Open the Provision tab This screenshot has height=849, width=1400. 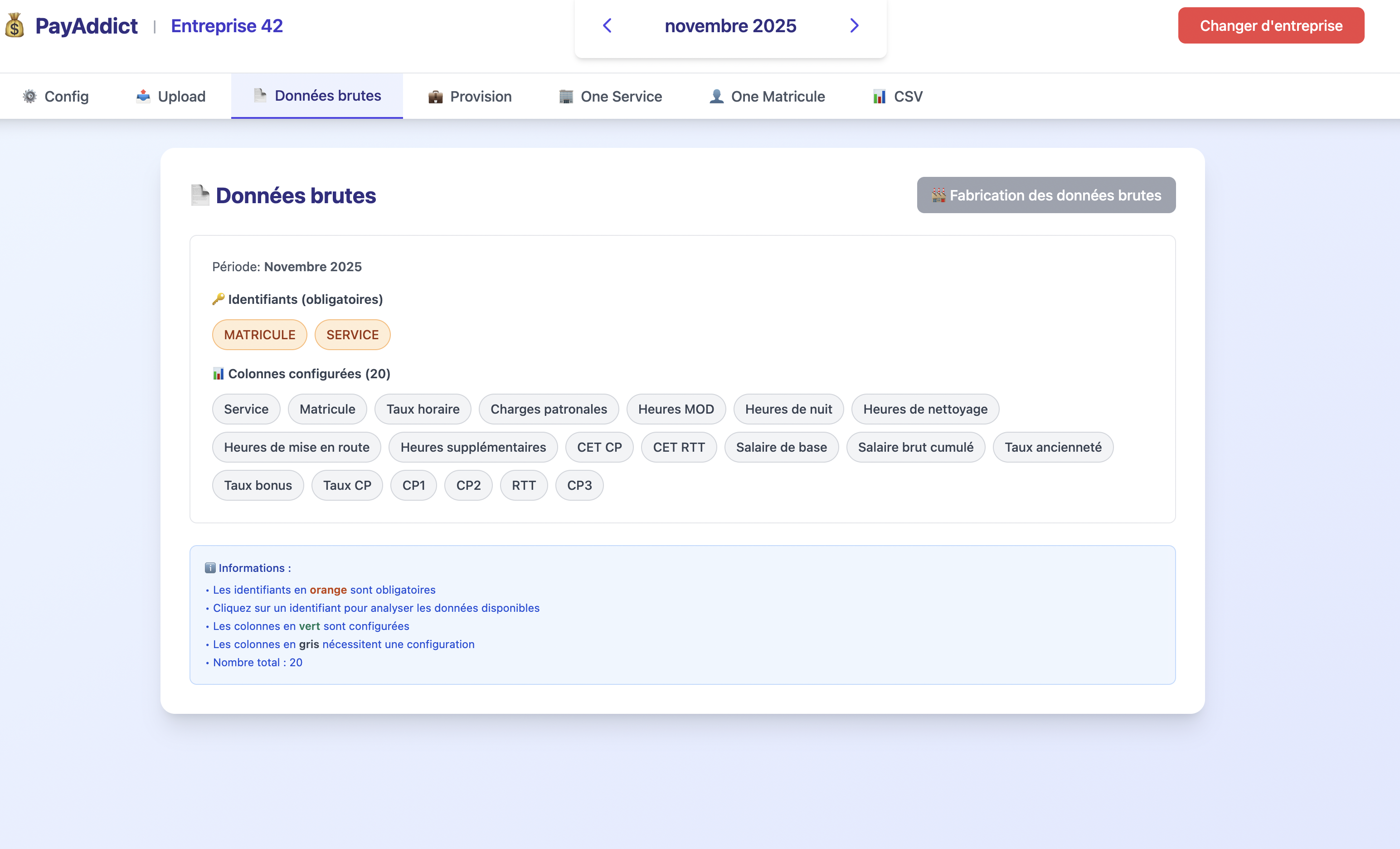click(x=470, y=96)
